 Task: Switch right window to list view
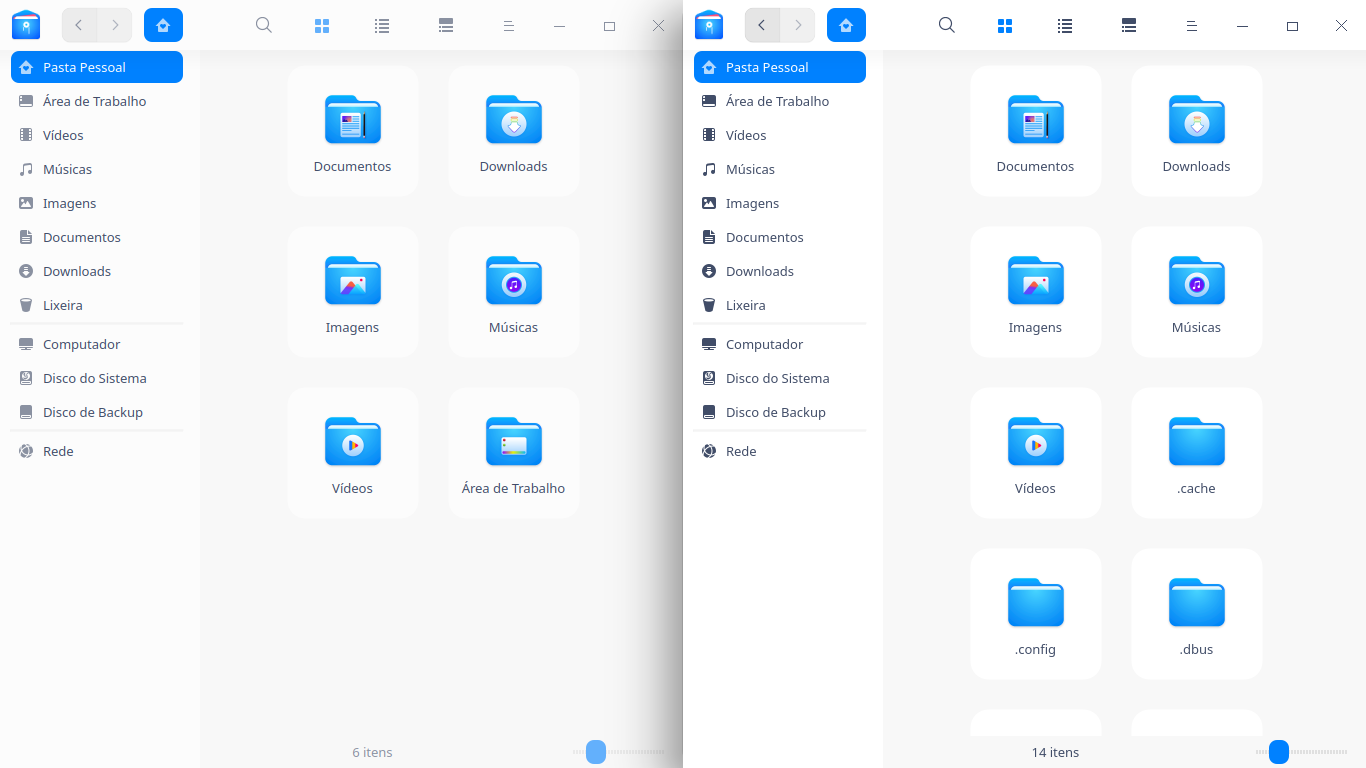1065,26
